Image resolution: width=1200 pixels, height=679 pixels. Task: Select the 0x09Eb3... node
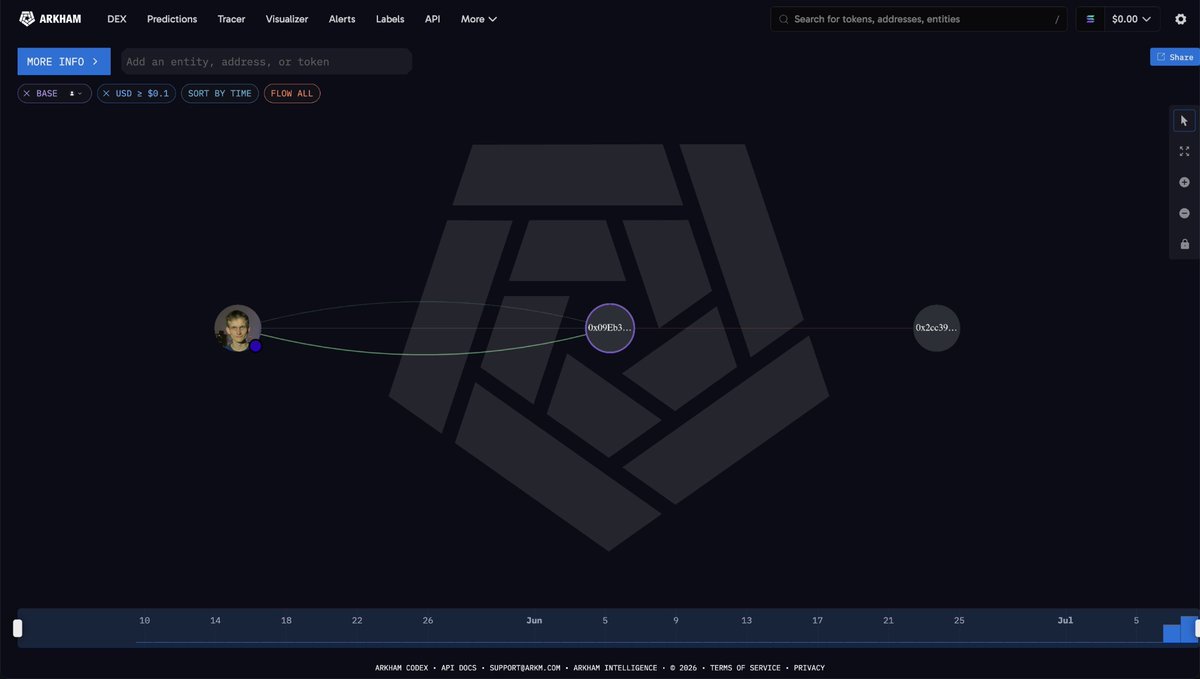pos(610,328)
